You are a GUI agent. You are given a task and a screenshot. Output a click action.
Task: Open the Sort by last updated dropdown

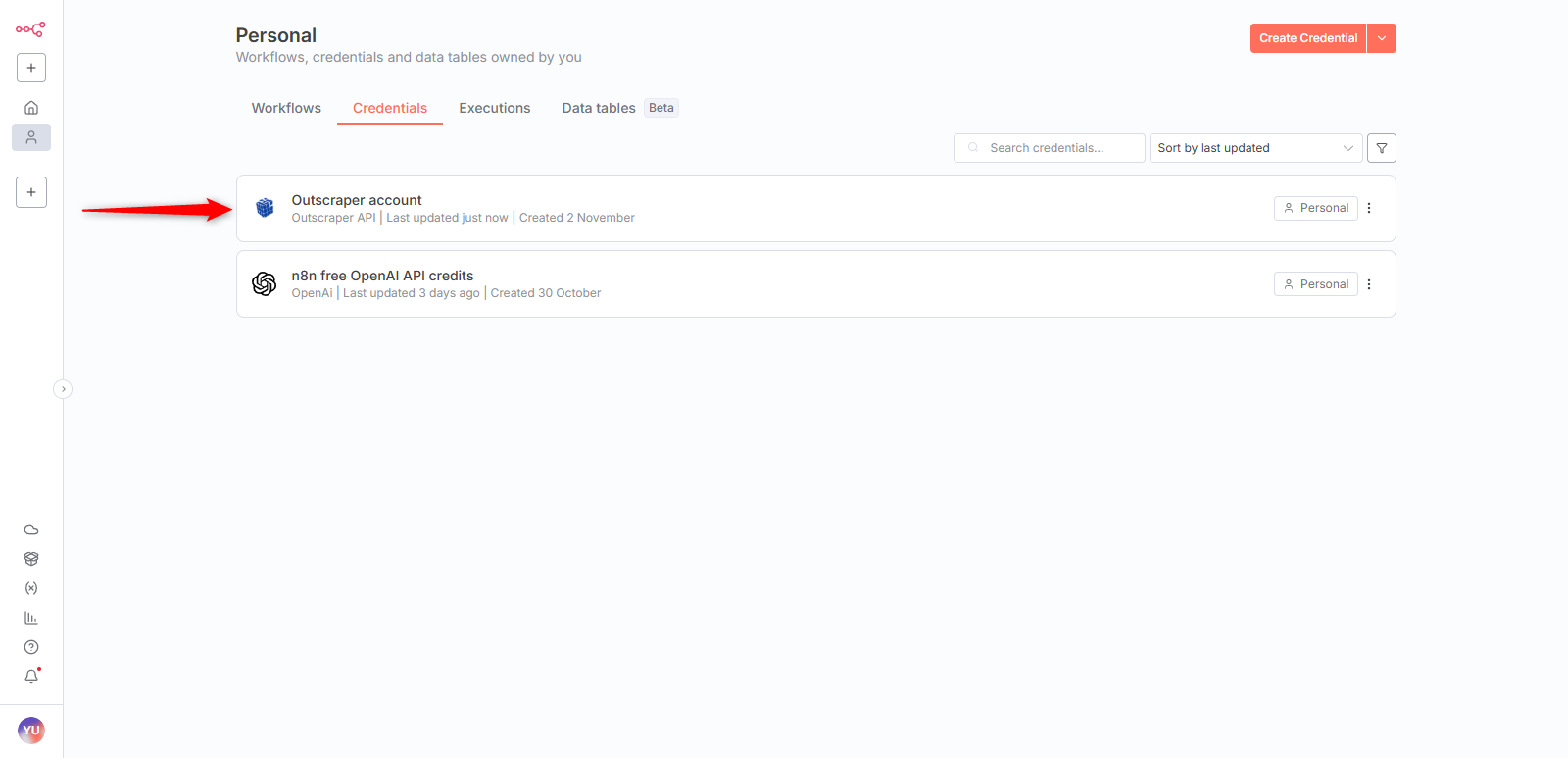click(x=1254, y=148)
